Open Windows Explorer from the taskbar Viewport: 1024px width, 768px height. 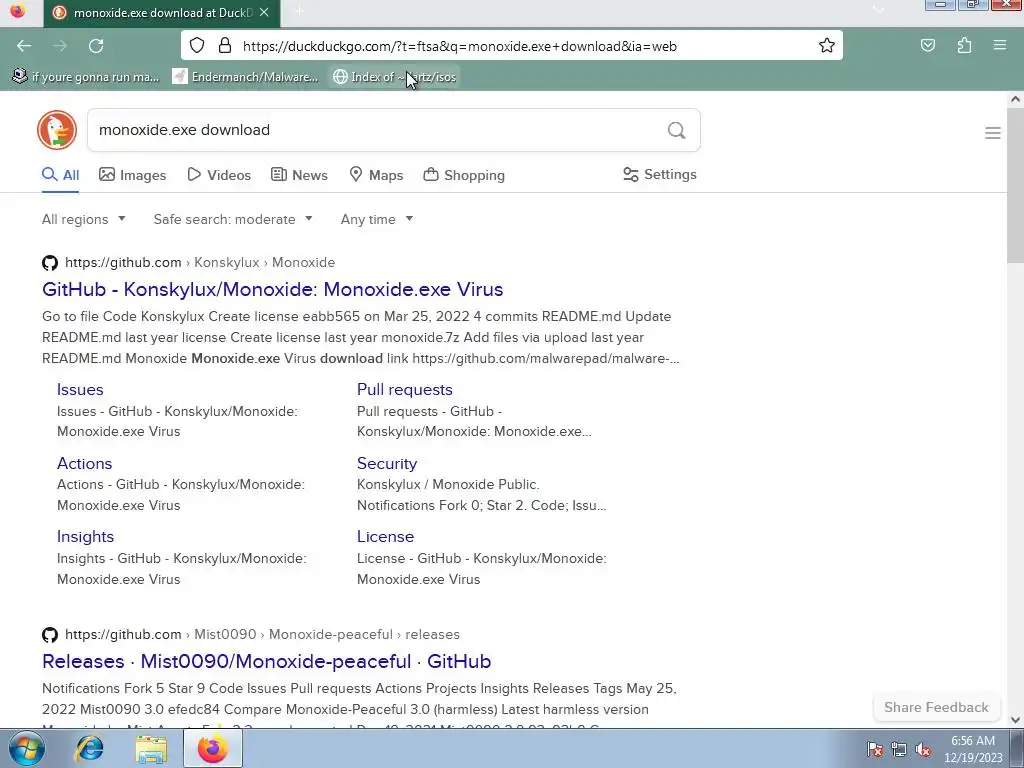point(151,748)
